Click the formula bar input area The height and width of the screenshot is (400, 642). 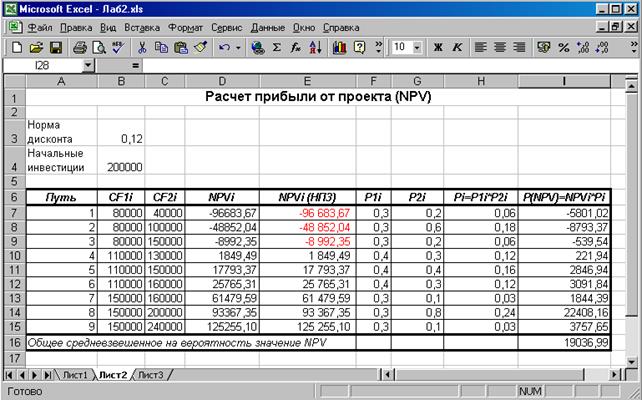click(389, 66)
